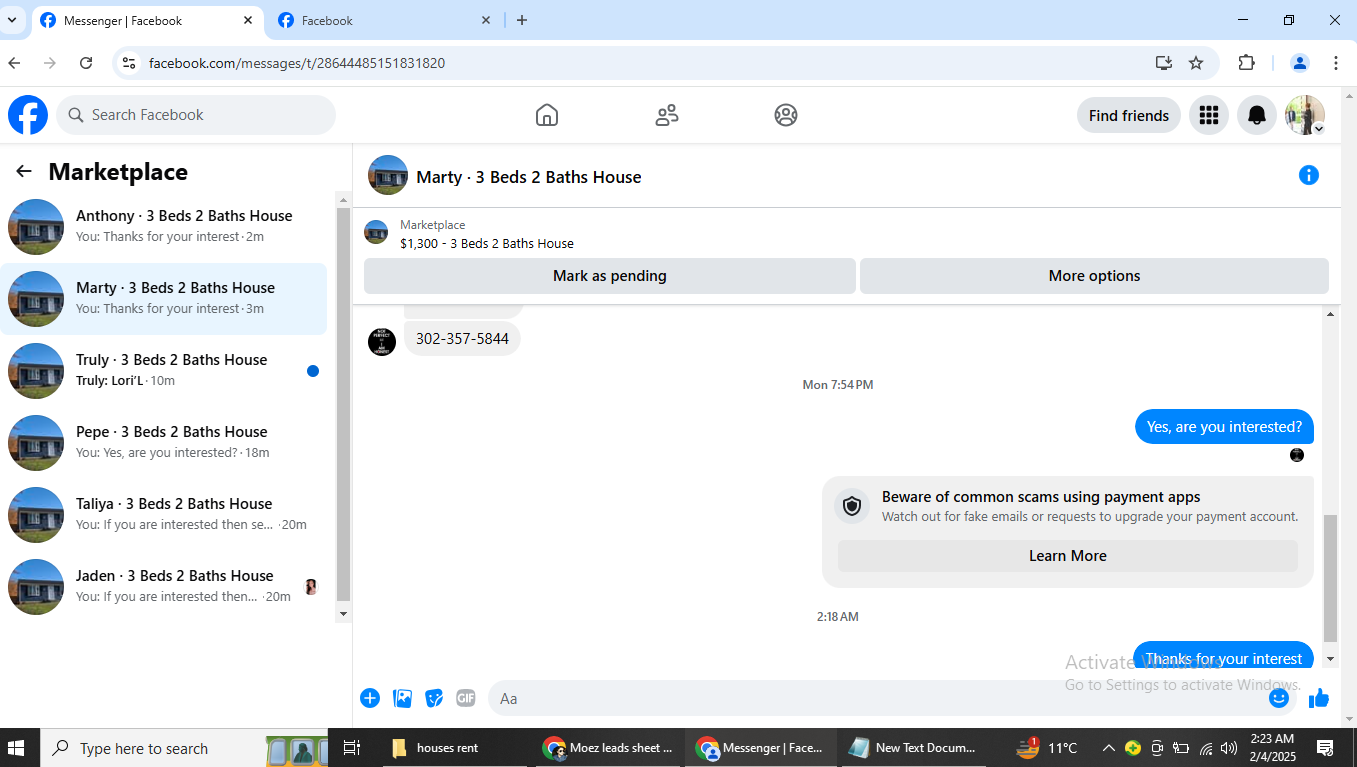Click the chat scrollbar down arrow
Viewport: 1357px width, 767px height.
[1330, 659]
